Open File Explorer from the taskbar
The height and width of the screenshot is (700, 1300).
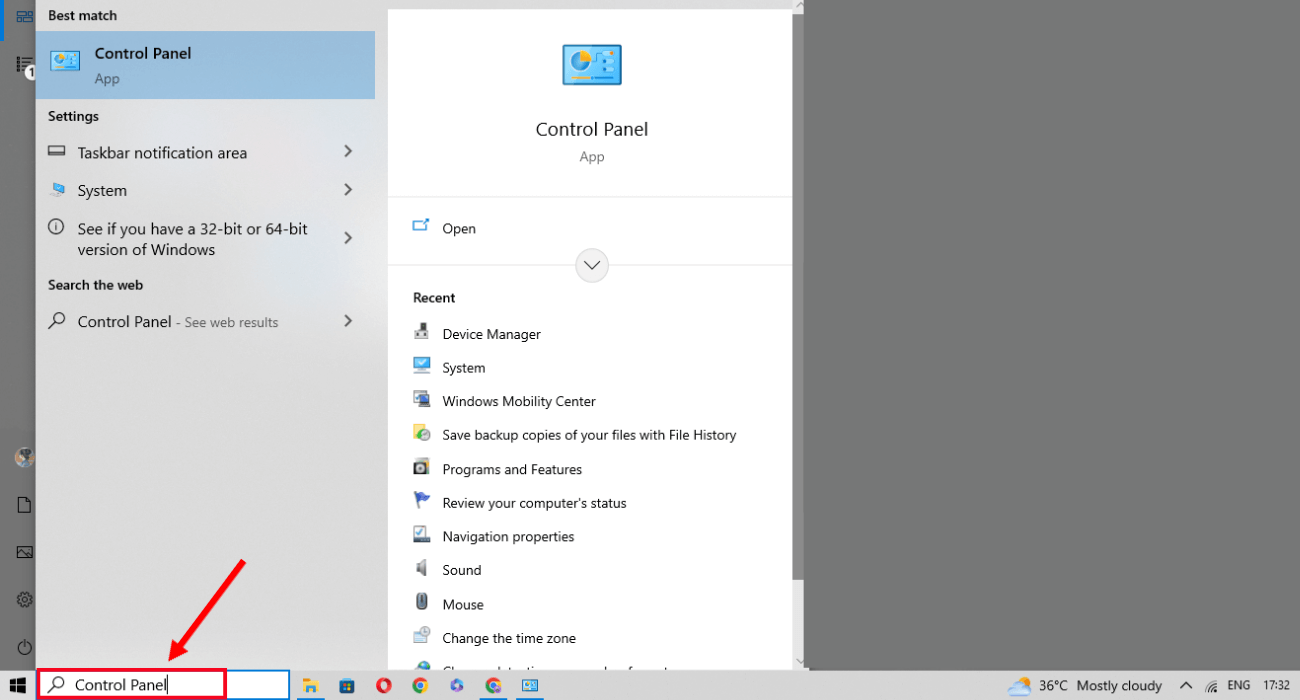pos(311,686)
